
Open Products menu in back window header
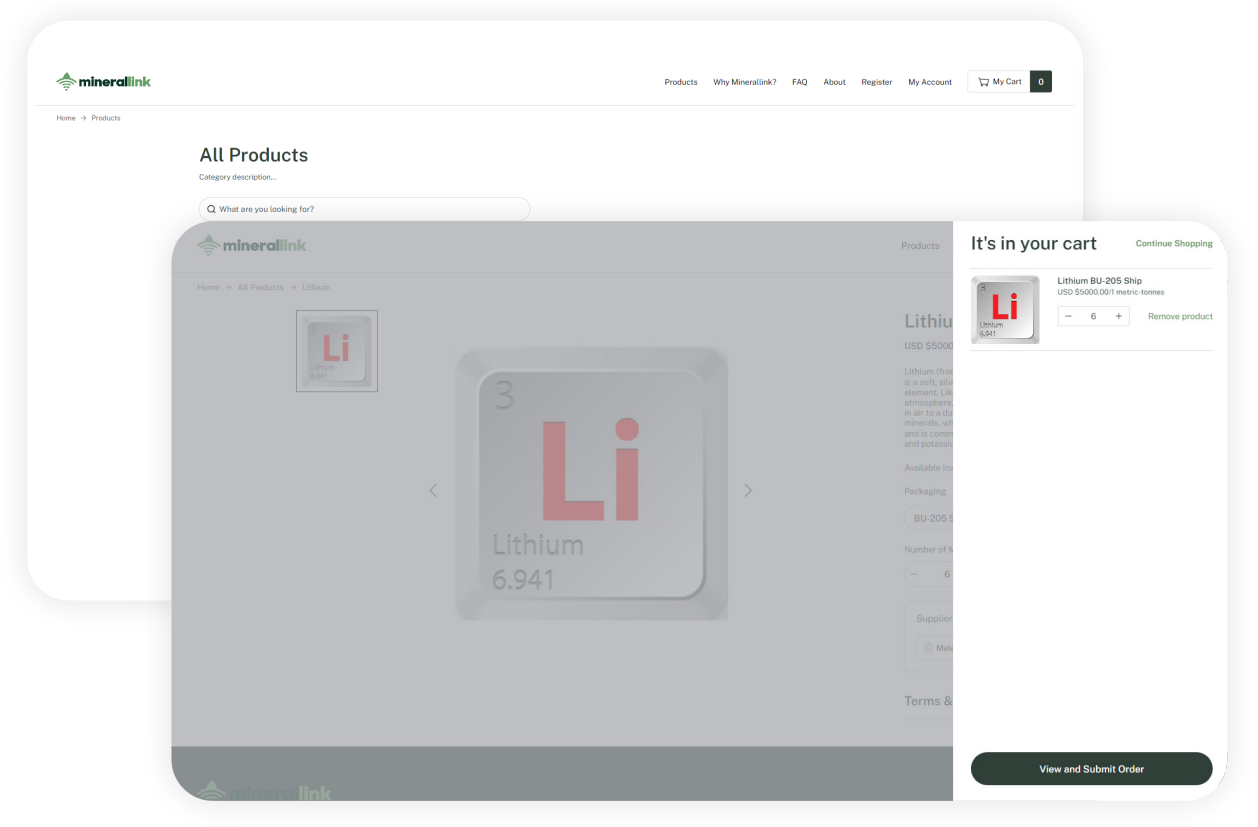point(681,82)
